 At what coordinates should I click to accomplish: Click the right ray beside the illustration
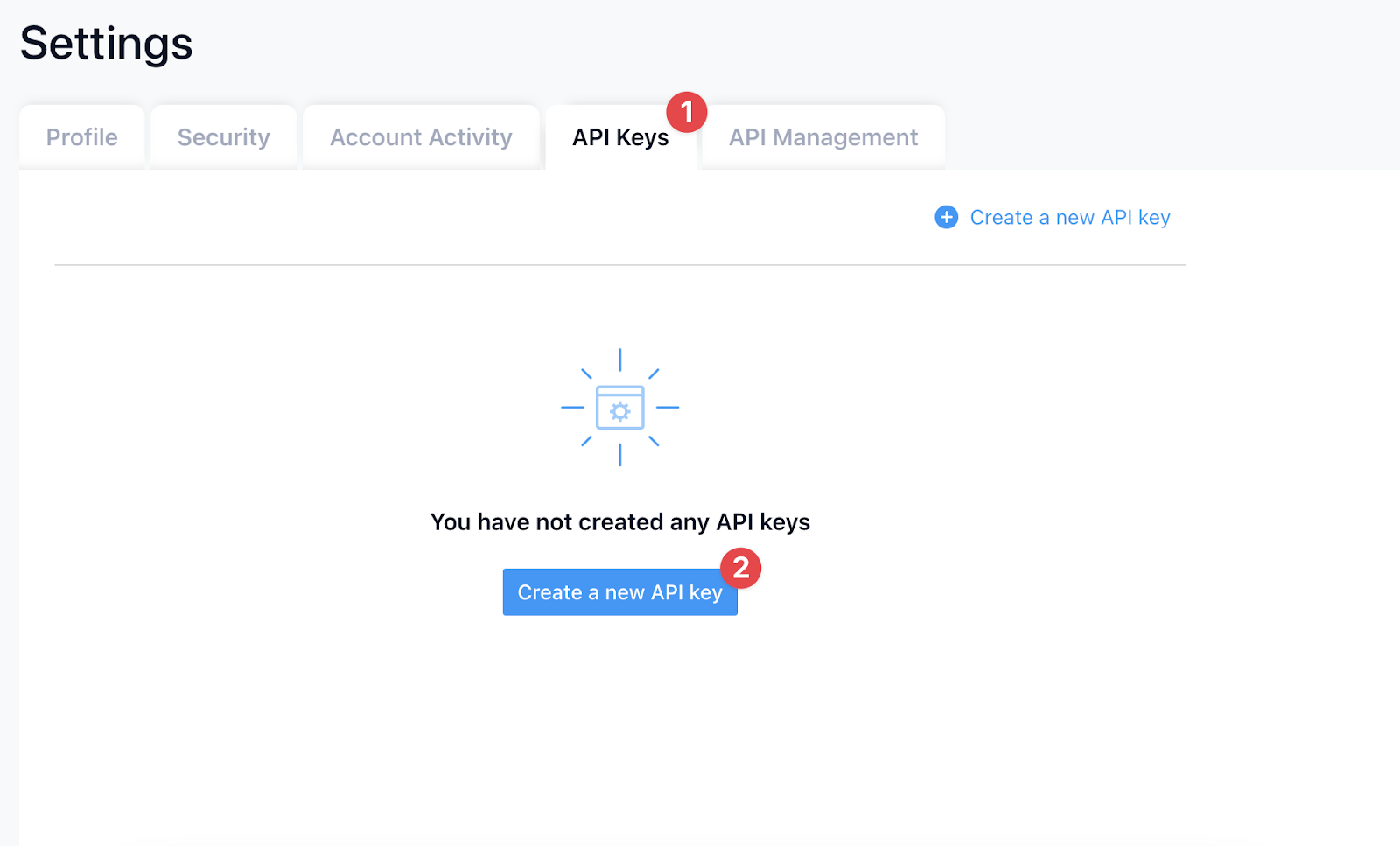(668, 408)
